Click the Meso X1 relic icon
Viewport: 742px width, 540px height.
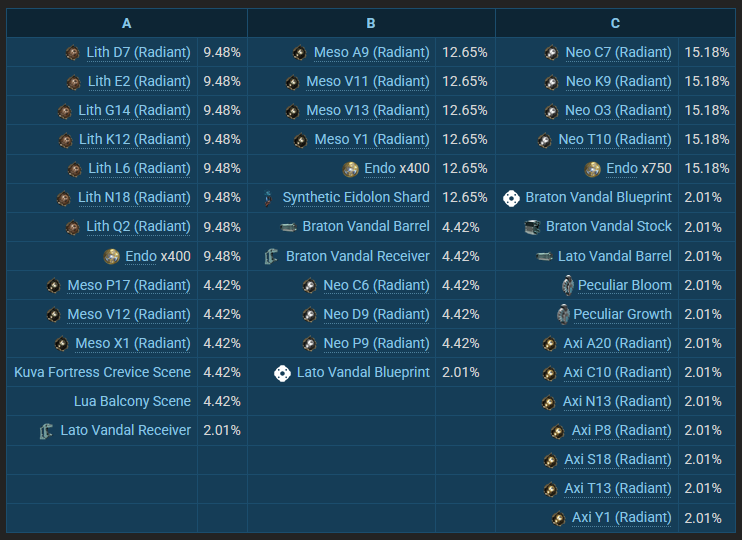(62, 344)
